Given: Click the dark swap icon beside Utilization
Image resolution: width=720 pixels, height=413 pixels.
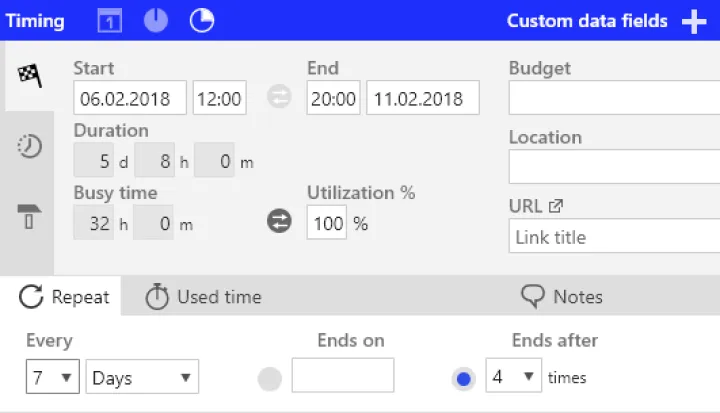Looking at the screenshot, I should (279, 221).
